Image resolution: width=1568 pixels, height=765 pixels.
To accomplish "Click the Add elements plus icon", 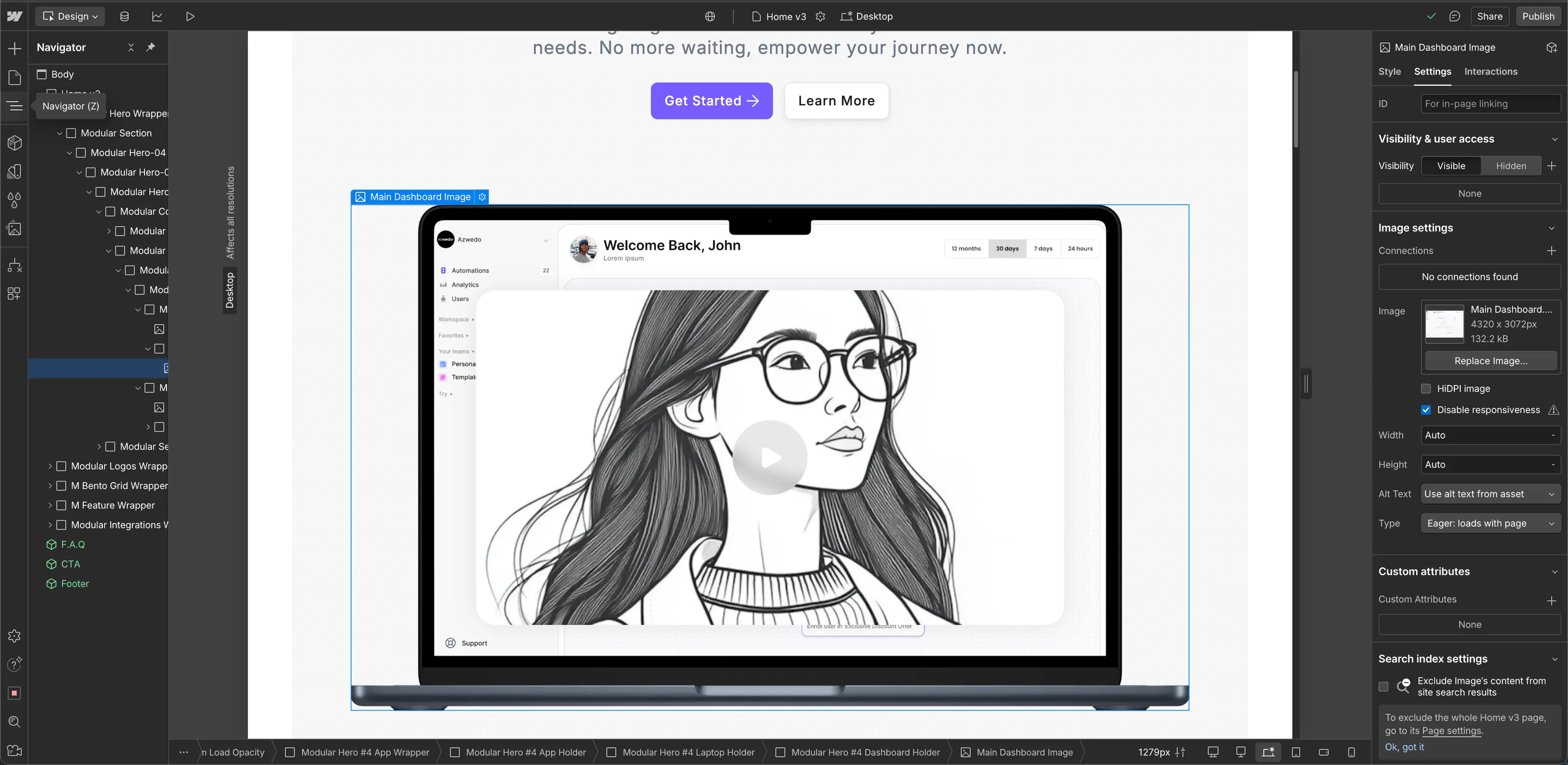I will (x=15, y=48).
